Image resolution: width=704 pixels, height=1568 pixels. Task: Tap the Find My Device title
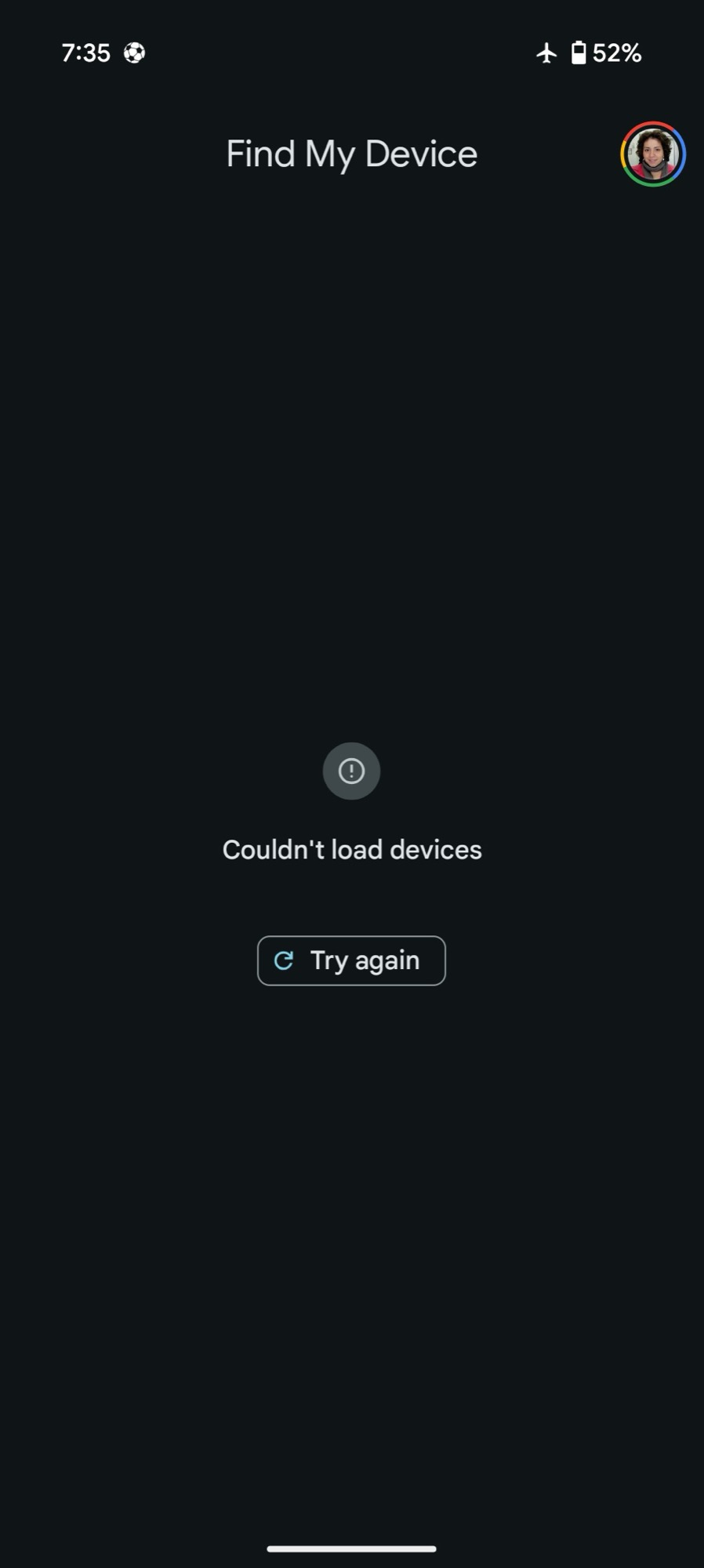pyautogui.click(x=351, y=154)
